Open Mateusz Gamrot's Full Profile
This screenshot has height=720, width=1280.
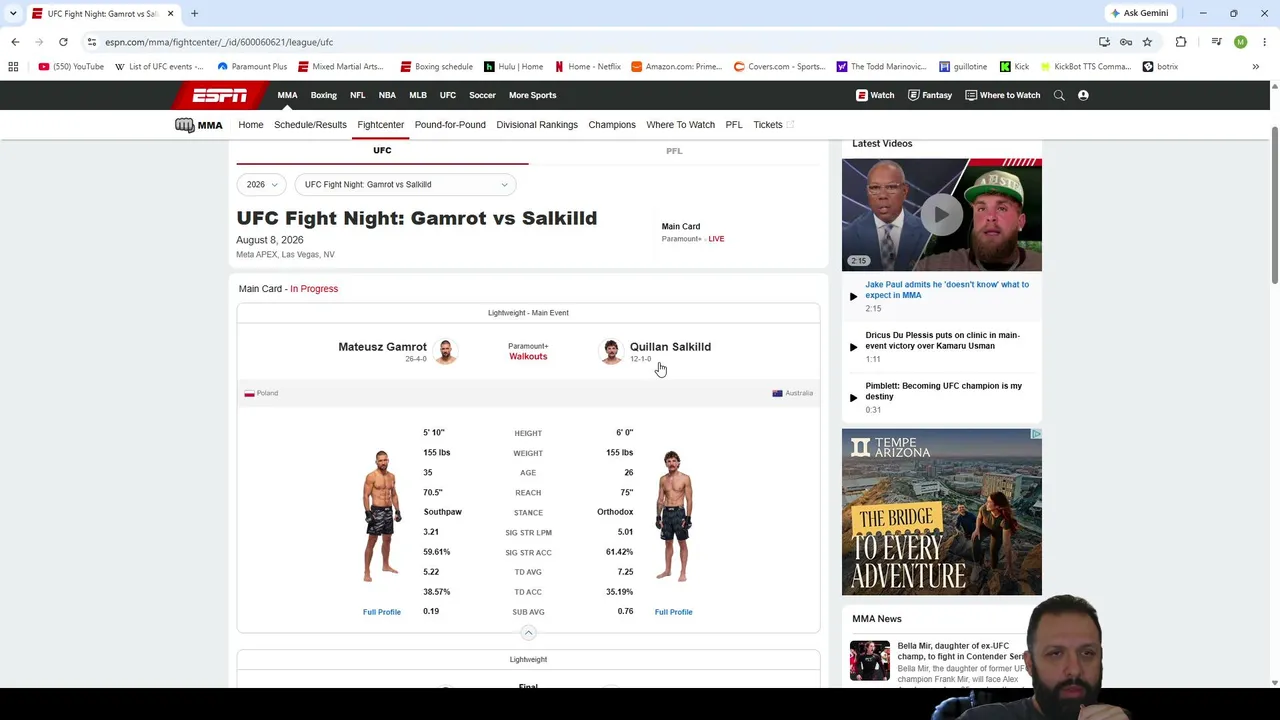pos(381,612)
